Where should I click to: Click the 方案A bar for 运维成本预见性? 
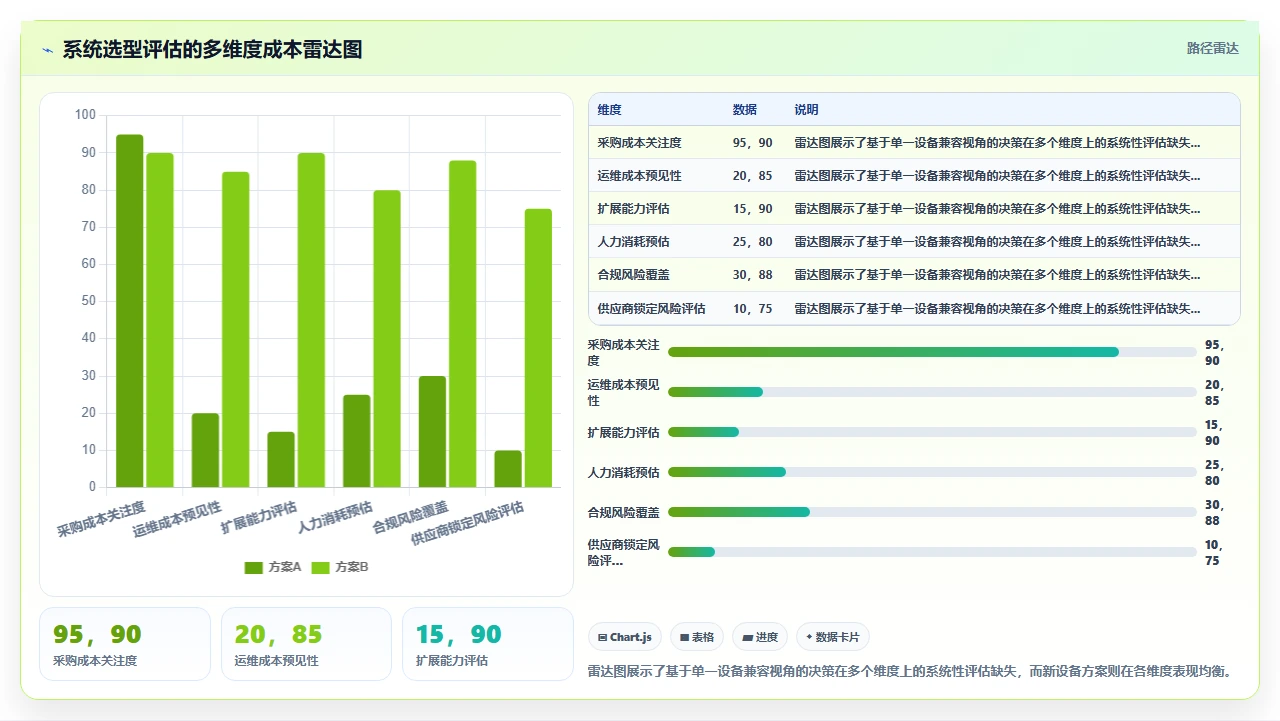pyautogui.click(x=205, y=450)
